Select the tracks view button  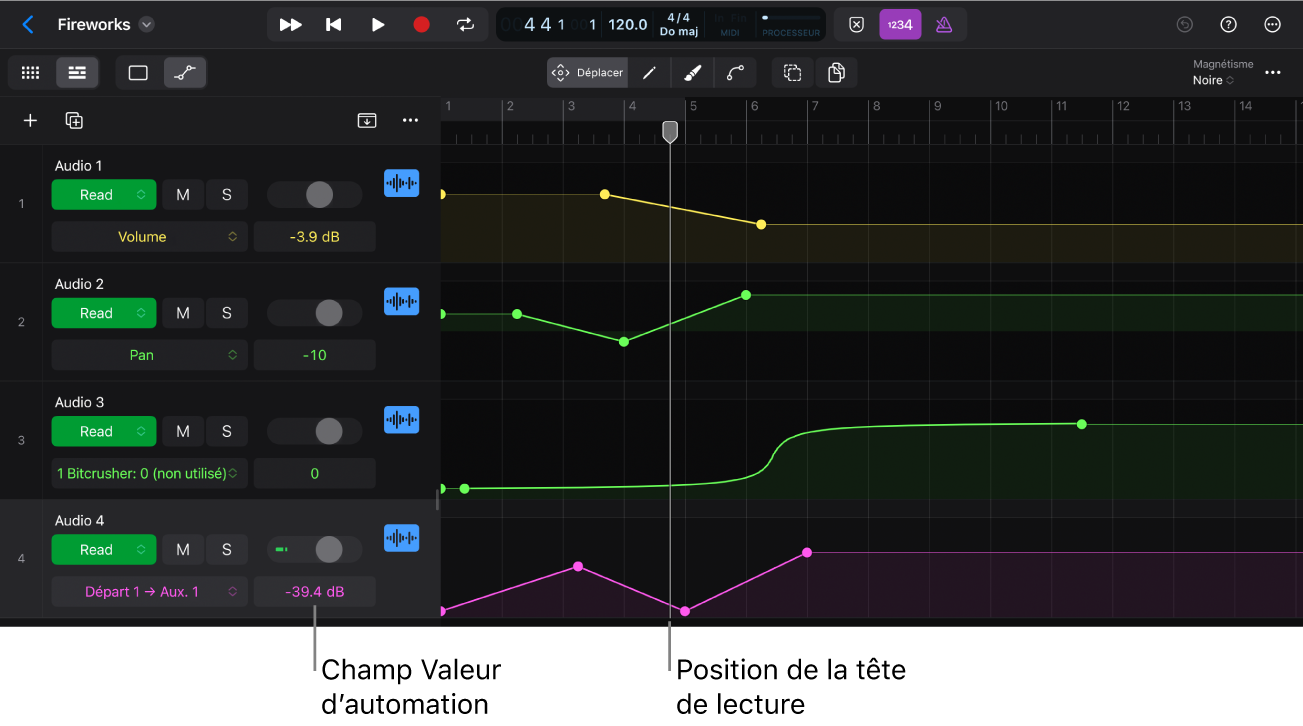77,73
